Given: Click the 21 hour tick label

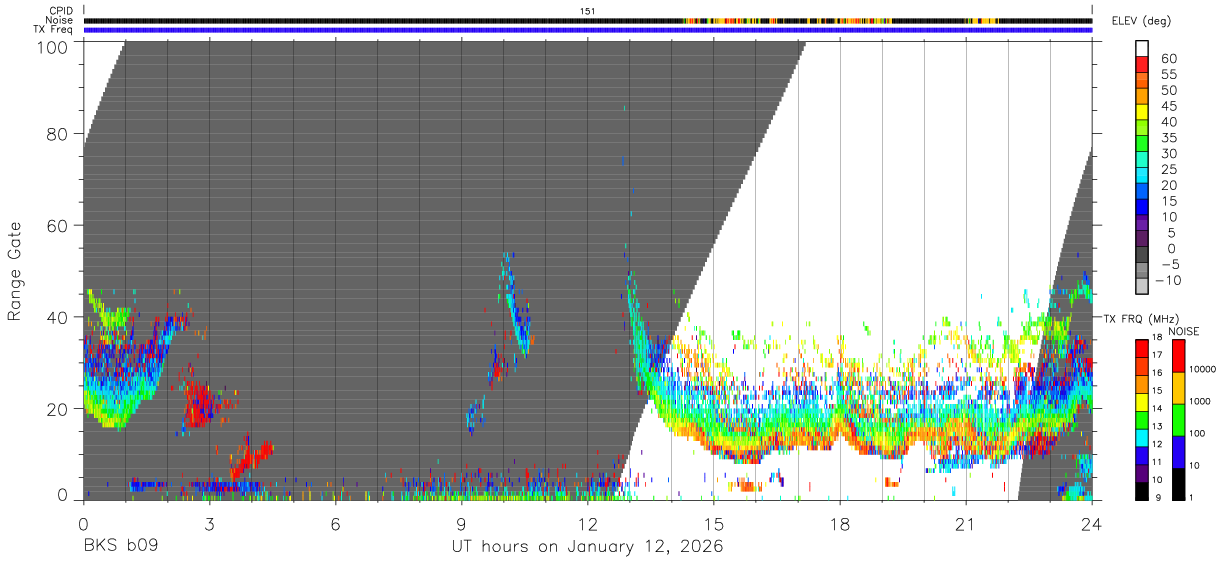Looking at the screenshot, I should (966, 523).
